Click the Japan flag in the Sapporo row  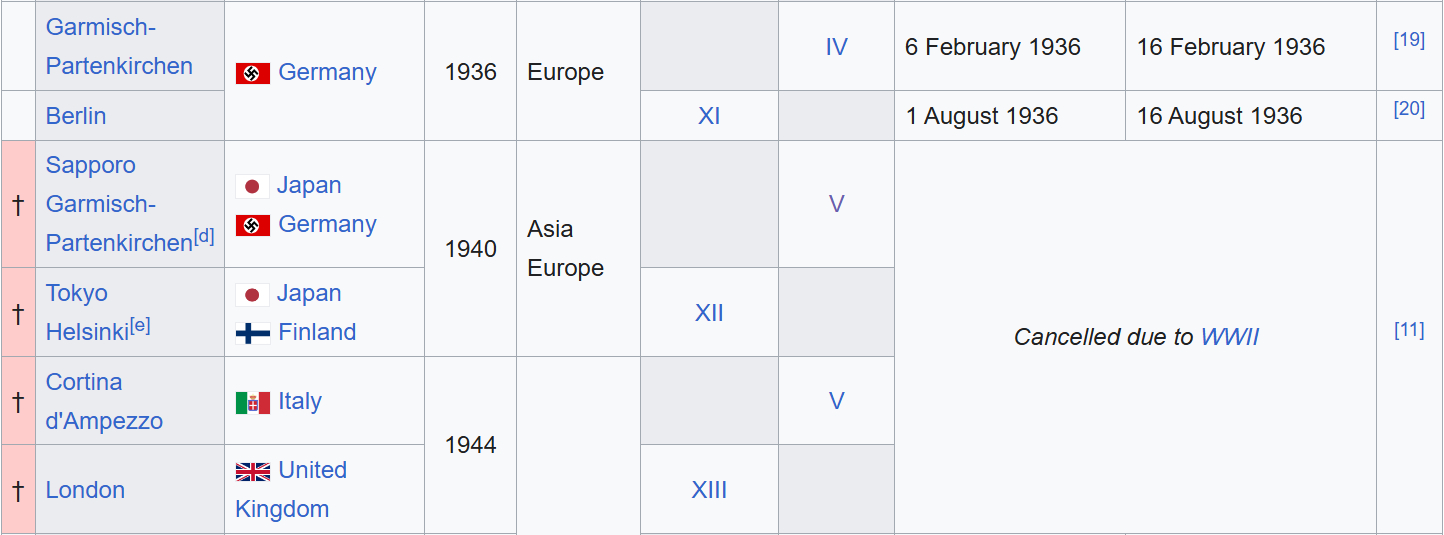click(252, 186)
